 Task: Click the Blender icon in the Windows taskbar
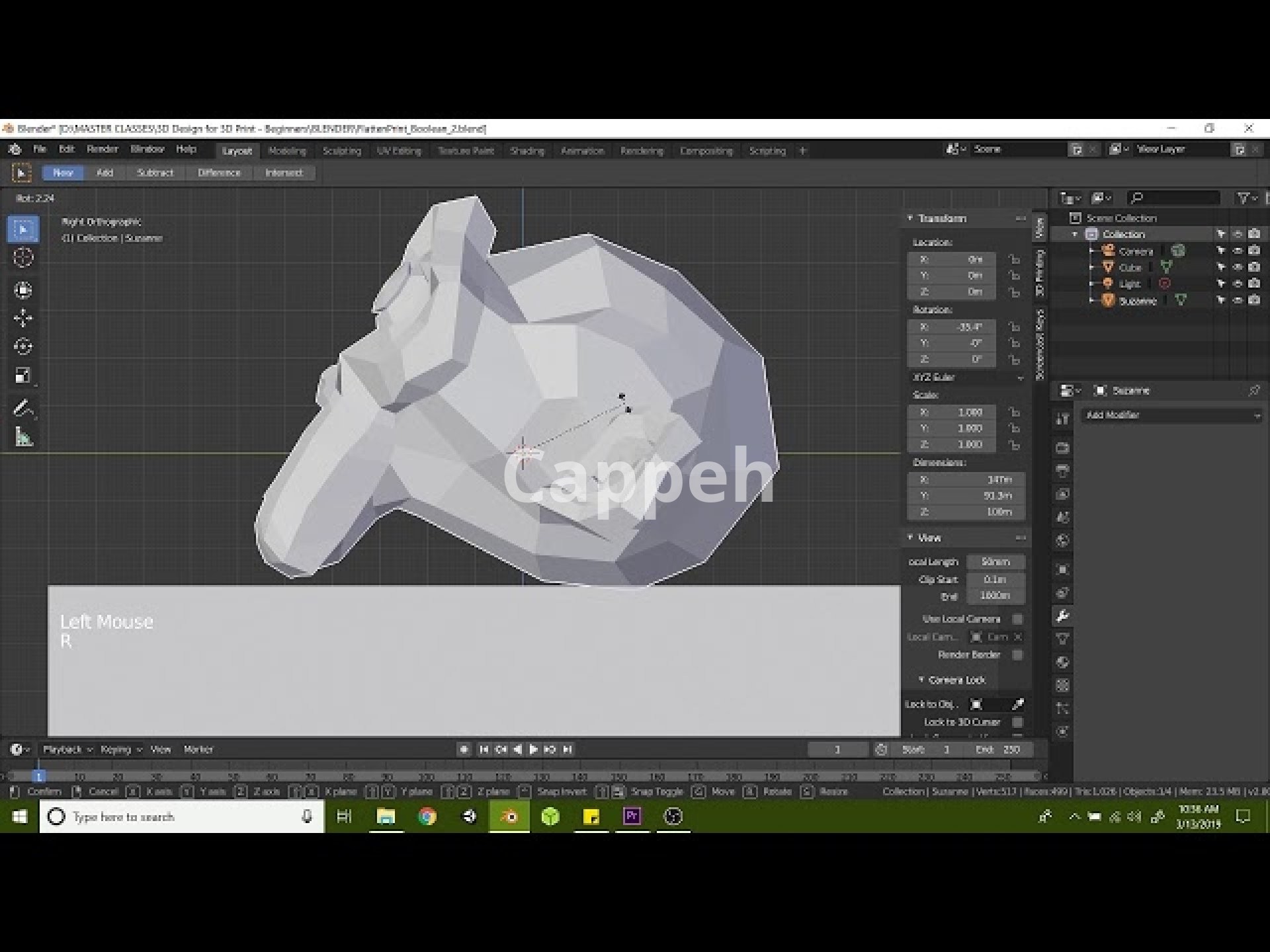tap(509, 816)
